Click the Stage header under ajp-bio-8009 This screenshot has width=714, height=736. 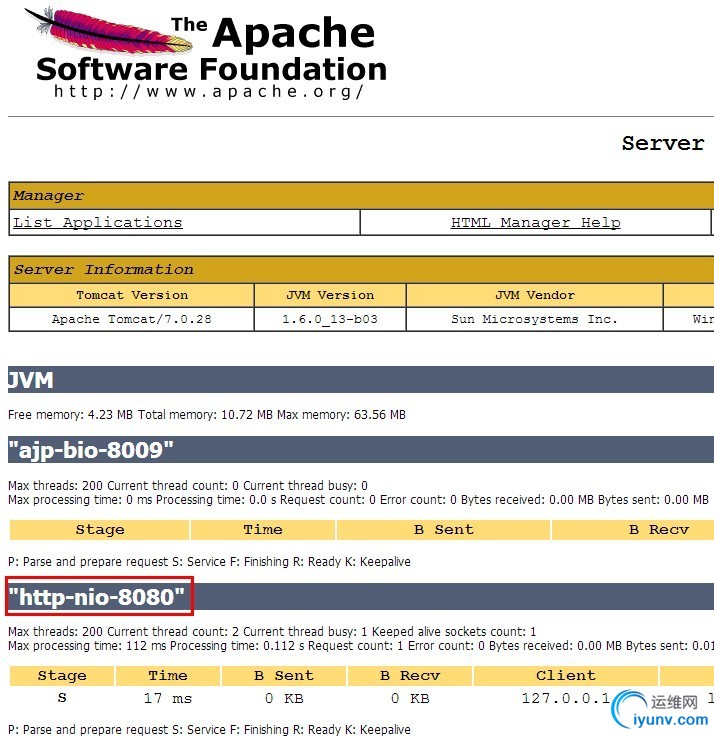(x=100, y=529)
